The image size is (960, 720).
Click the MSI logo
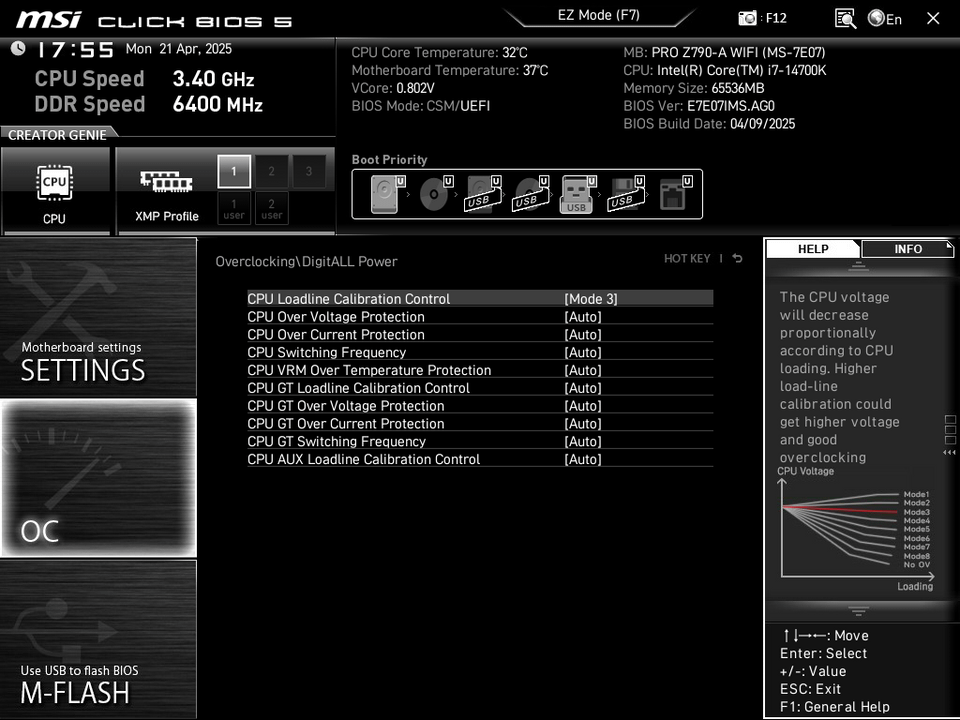click(48, 20)
